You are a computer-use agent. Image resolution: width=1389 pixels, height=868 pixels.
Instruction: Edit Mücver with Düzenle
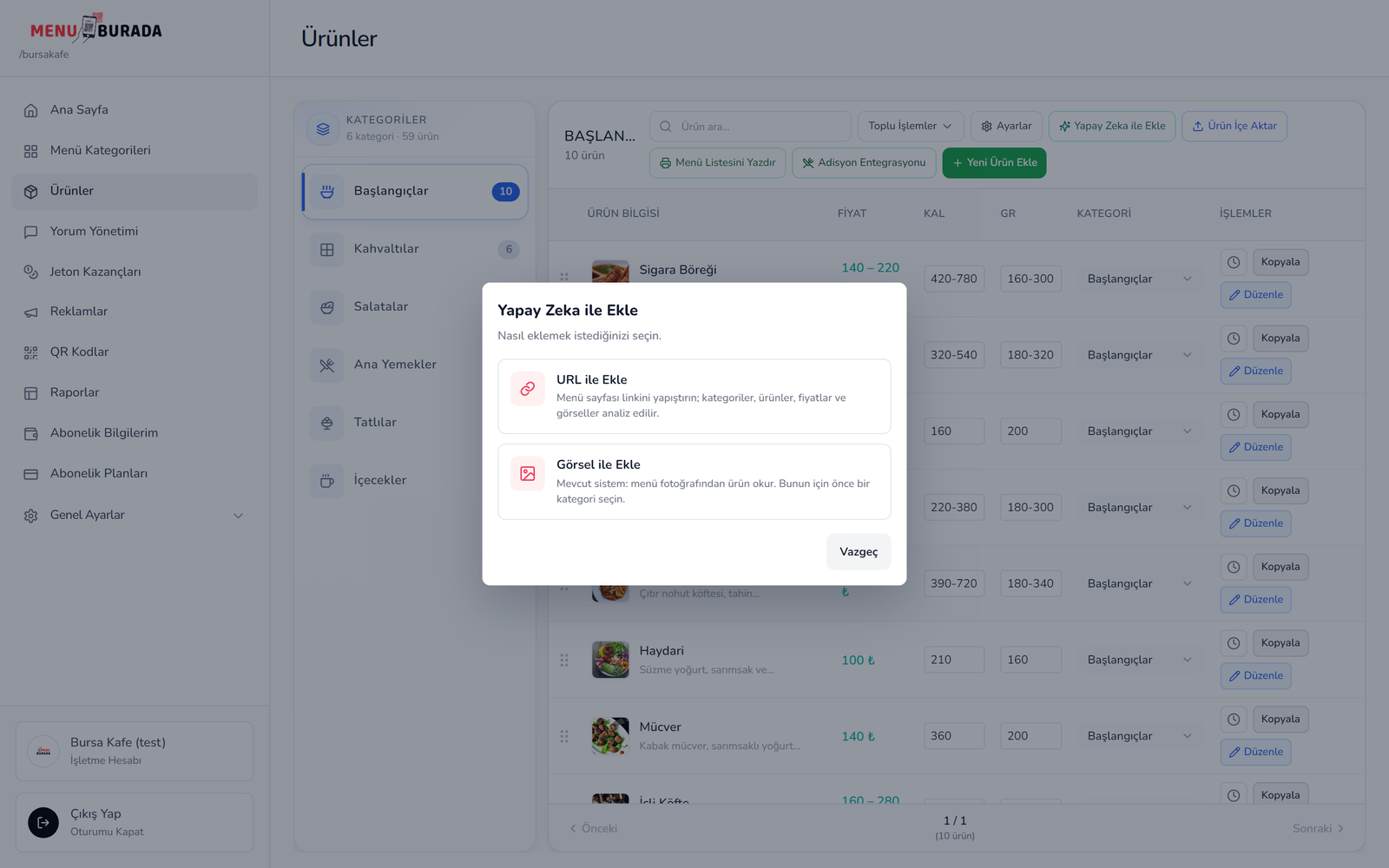point(1256,753)
